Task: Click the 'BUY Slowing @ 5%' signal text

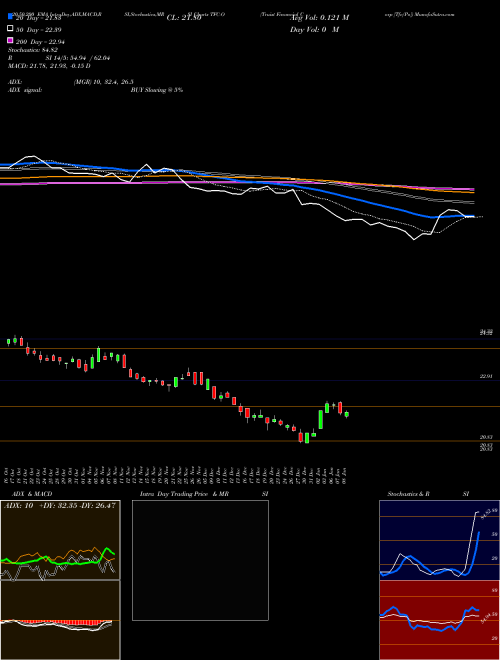Action: (x=157, y=90)
